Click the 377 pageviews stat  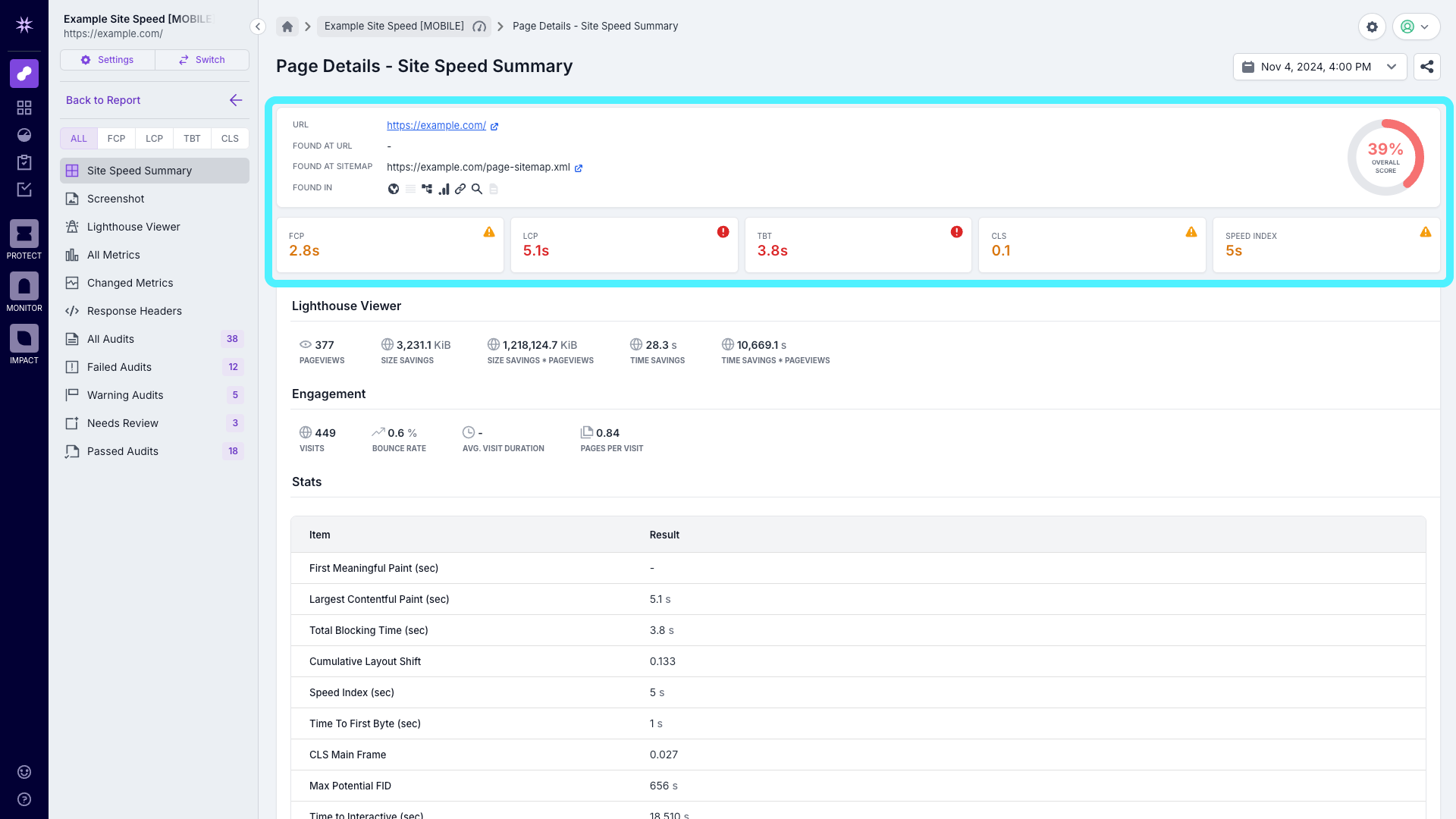pyautogui.click(x=322, y=351)
